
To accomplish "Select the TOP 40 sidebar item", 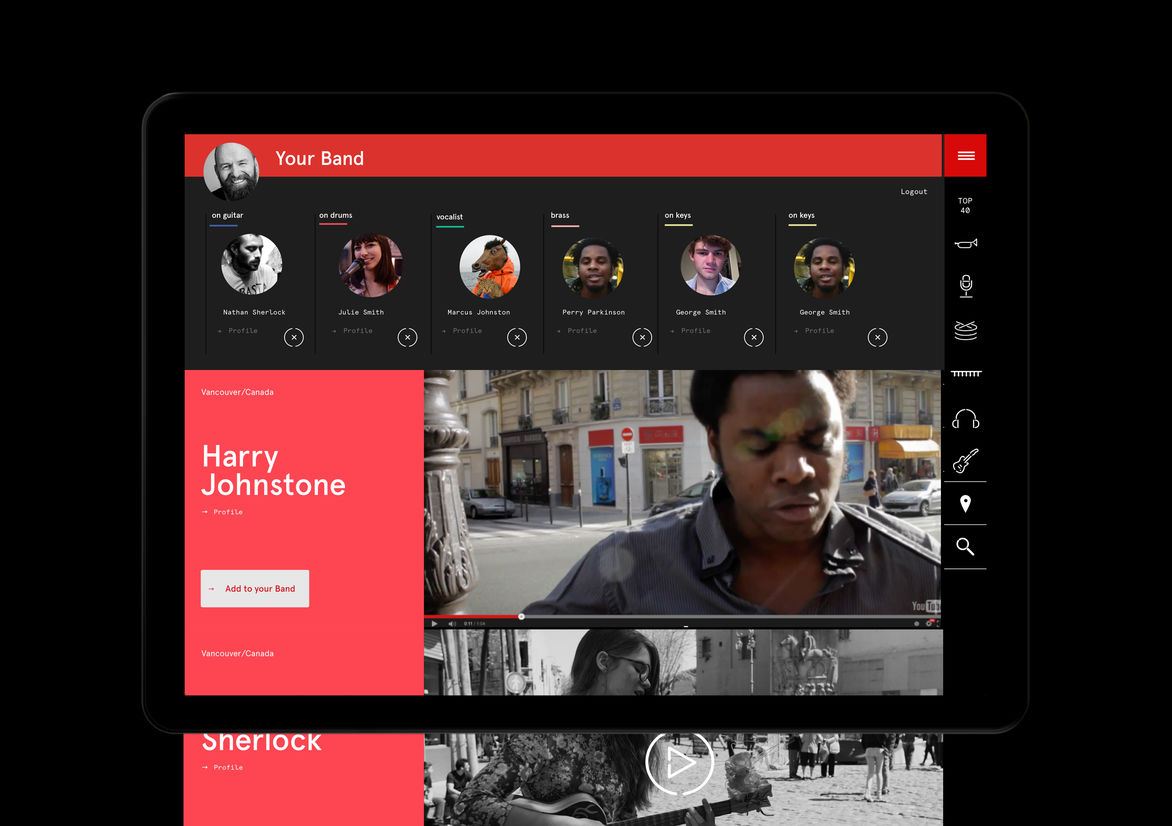I will click(x=965, y=206).
